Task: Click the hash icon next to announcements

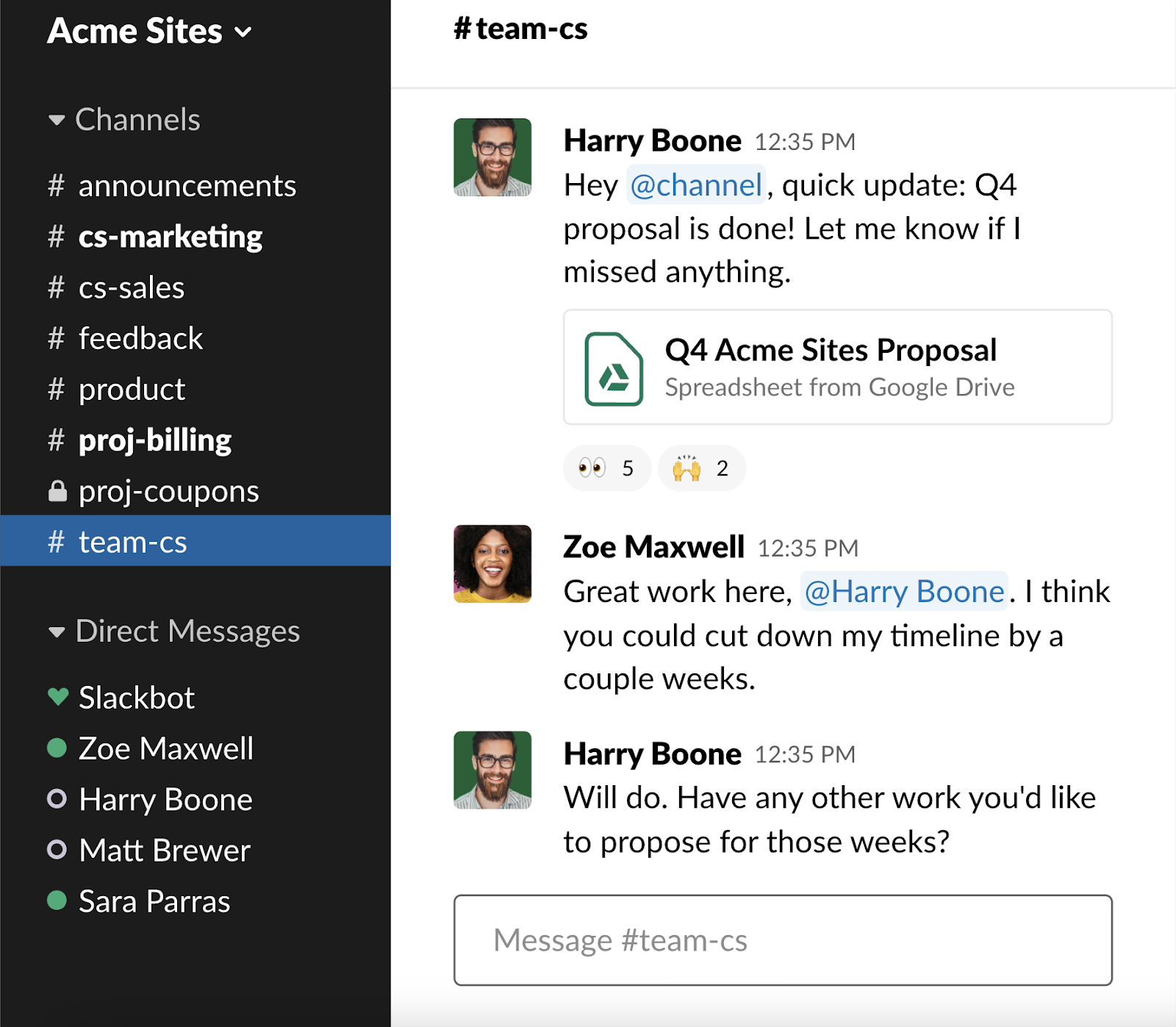Action: (55, 186)
